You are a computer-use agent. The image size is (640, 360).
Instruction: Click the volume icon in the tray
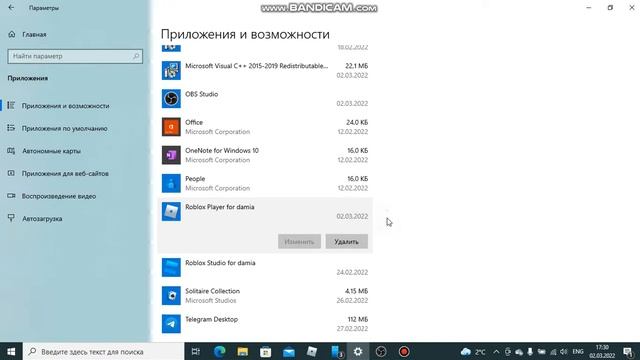(564, 351)
